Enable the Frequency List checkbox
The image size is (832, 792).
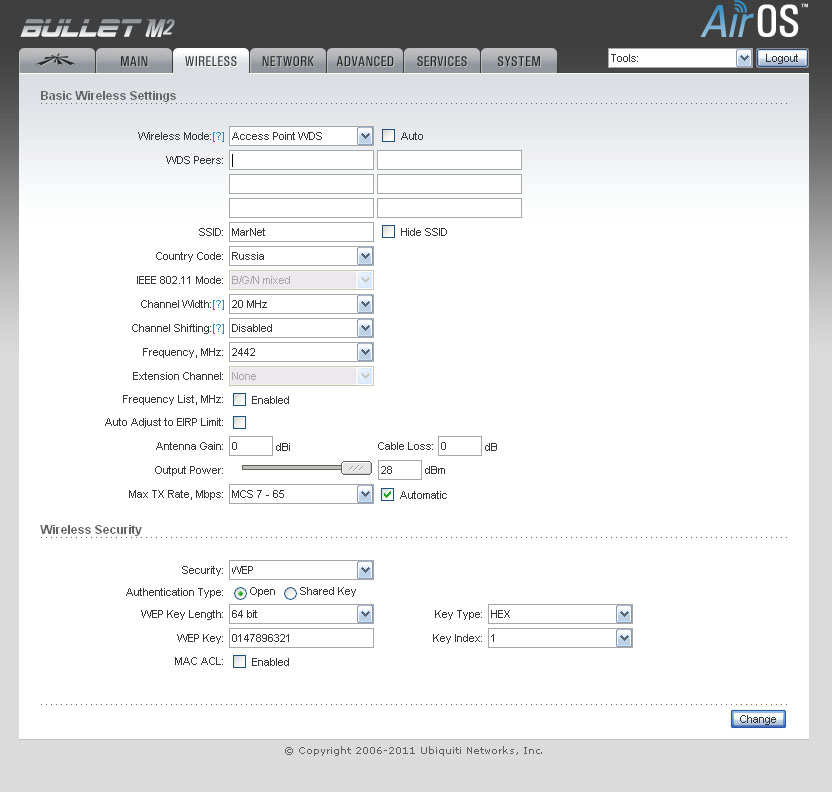[x=239, y=399]
